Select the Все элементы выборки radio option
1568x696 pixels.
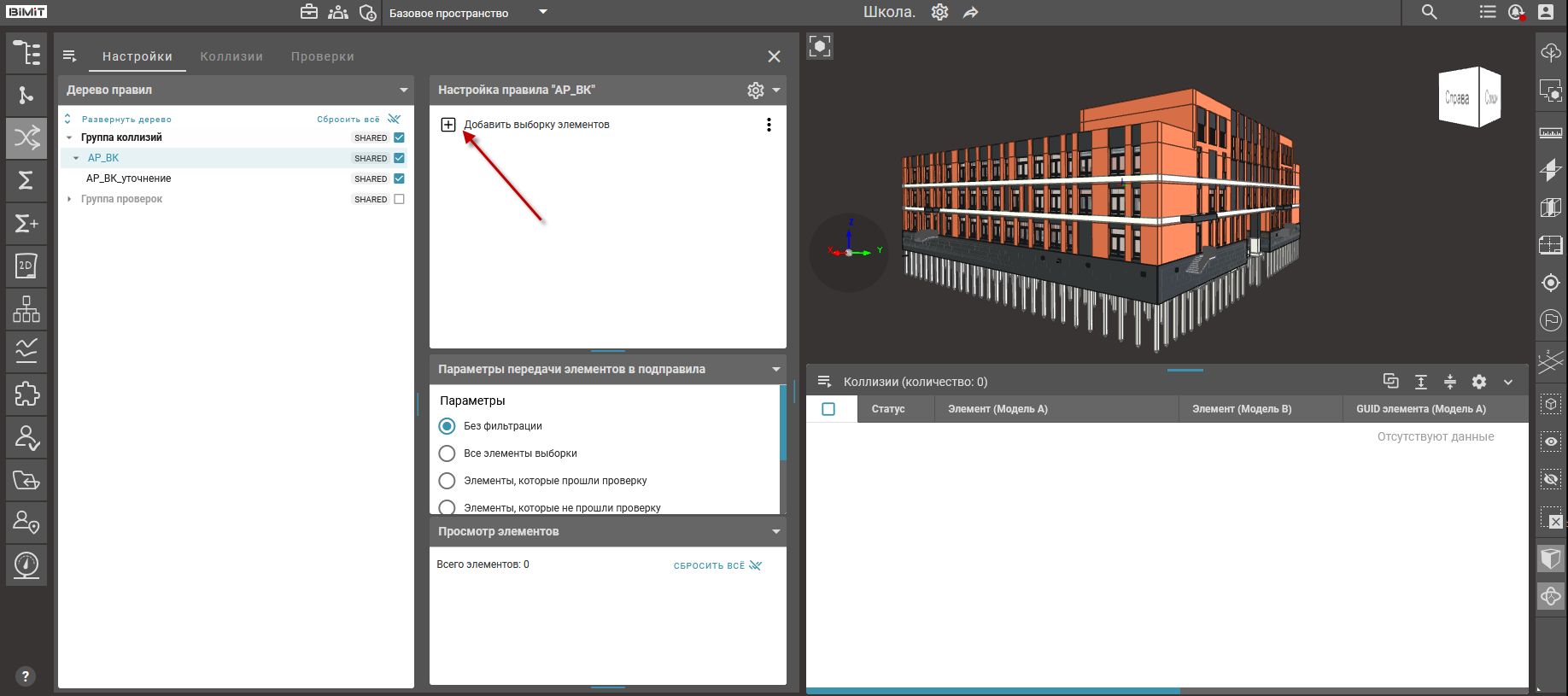coord(447,453)
